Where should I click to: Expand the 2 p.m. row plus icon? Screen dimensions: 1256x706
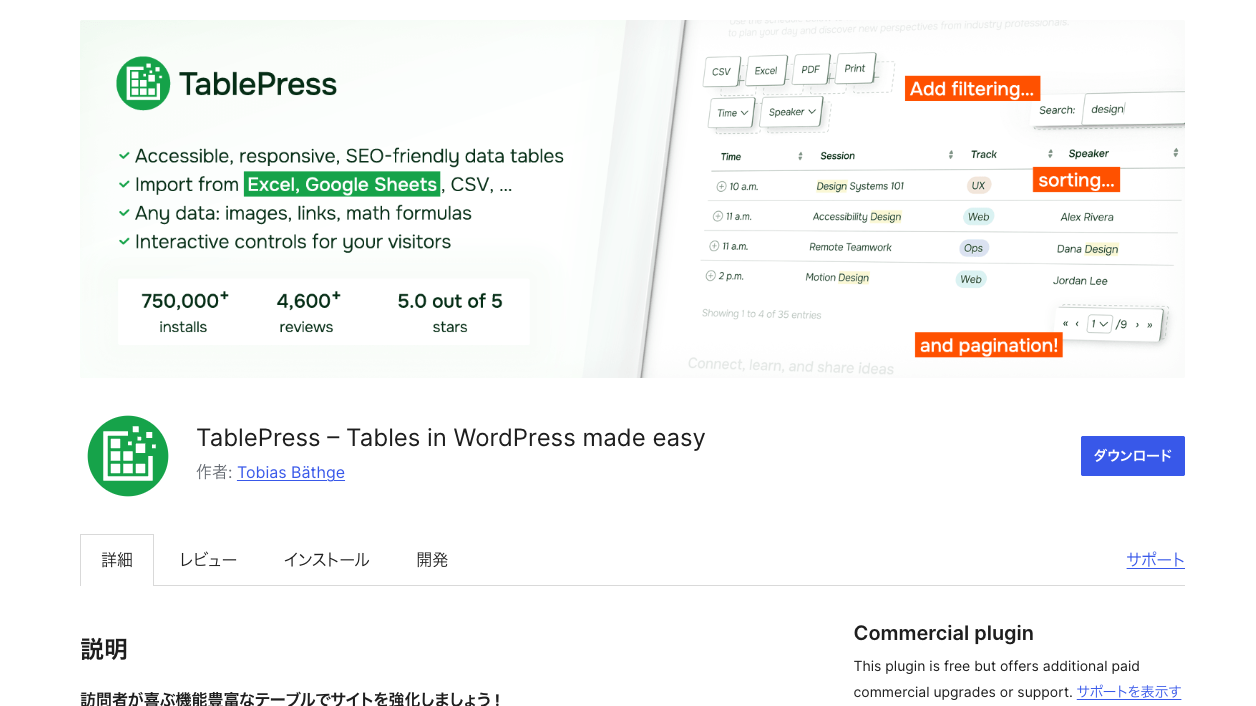(x=710, y=276)
